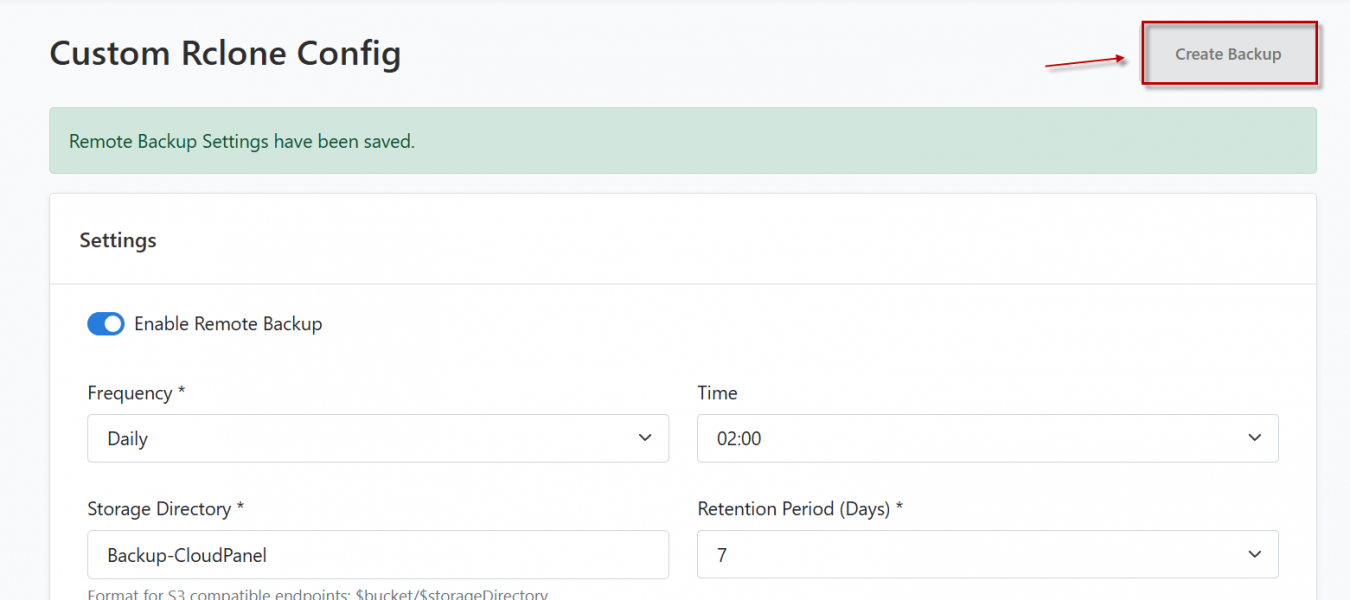Click the Custom Rclone Config page heading
This screenshot has width=1350, height=600.
coord(225,53)
